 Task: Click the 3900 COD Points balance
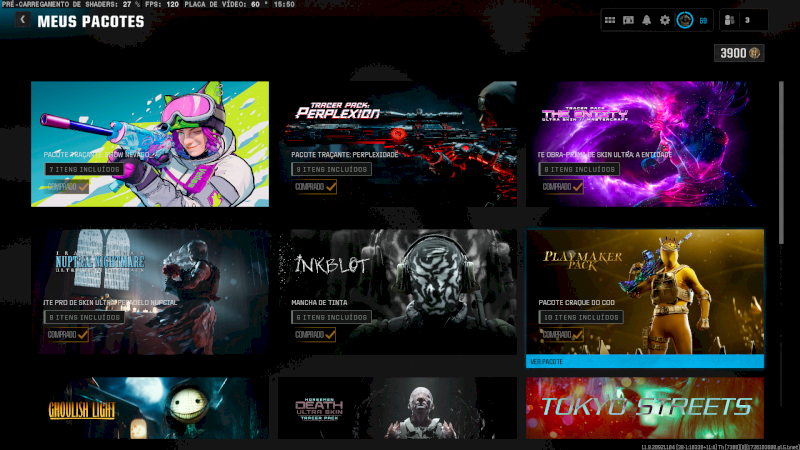[739, 53]
